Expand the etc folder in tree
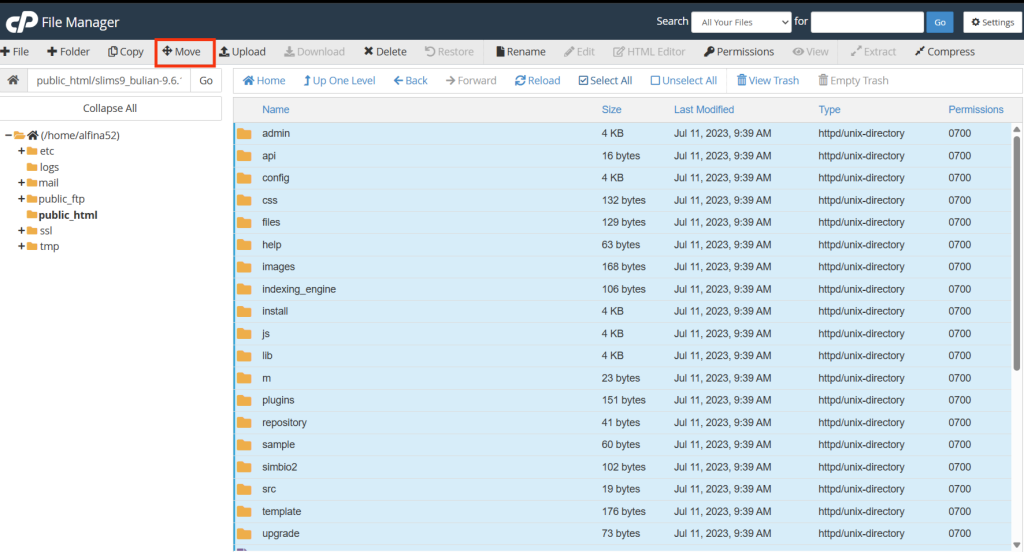Screen dimensions: 1024x552 click(x=21, y=151)
